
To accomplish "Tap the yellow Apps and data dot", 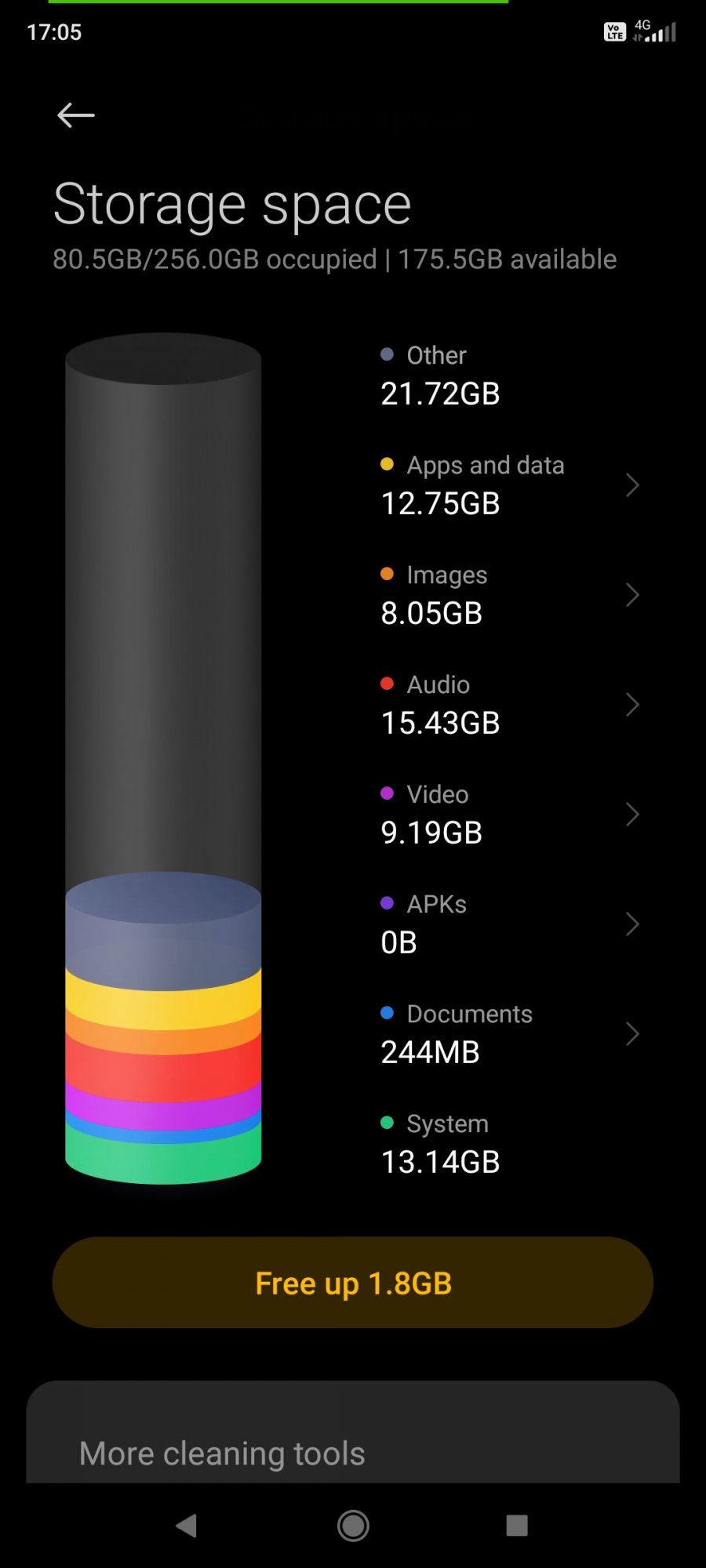I will point(387,464).
